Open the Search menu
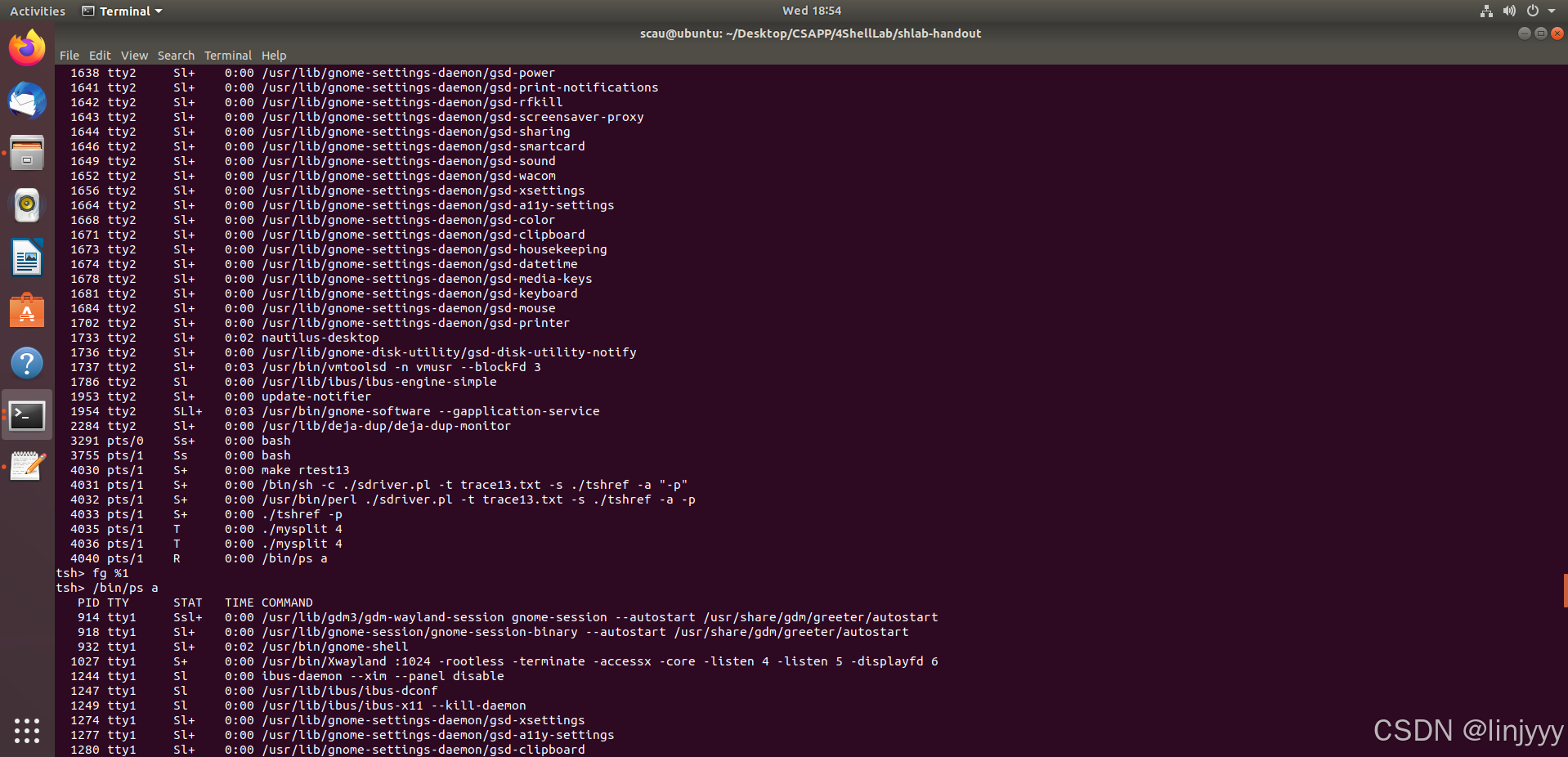This screenshot has width=1568, height=757. [x=176, y=56]
